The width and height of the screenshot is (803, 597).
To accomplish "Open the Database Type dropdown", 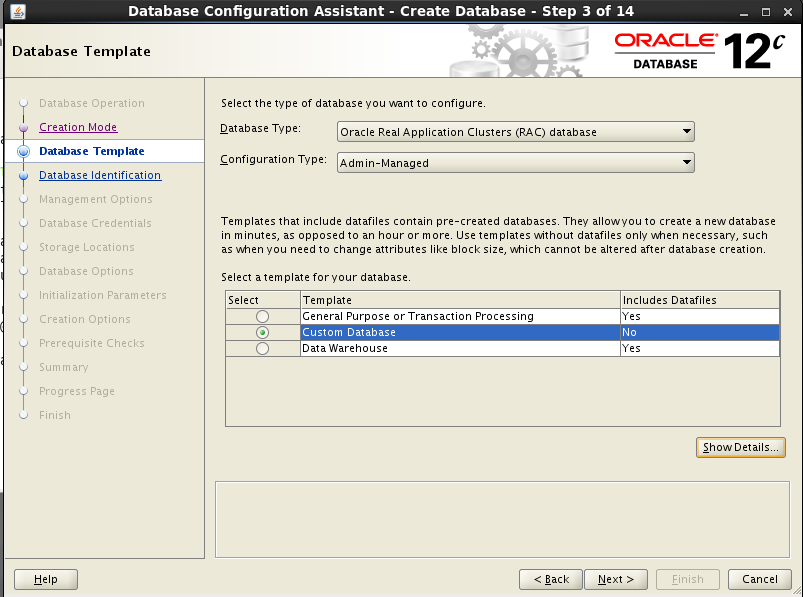I will 516,132.
